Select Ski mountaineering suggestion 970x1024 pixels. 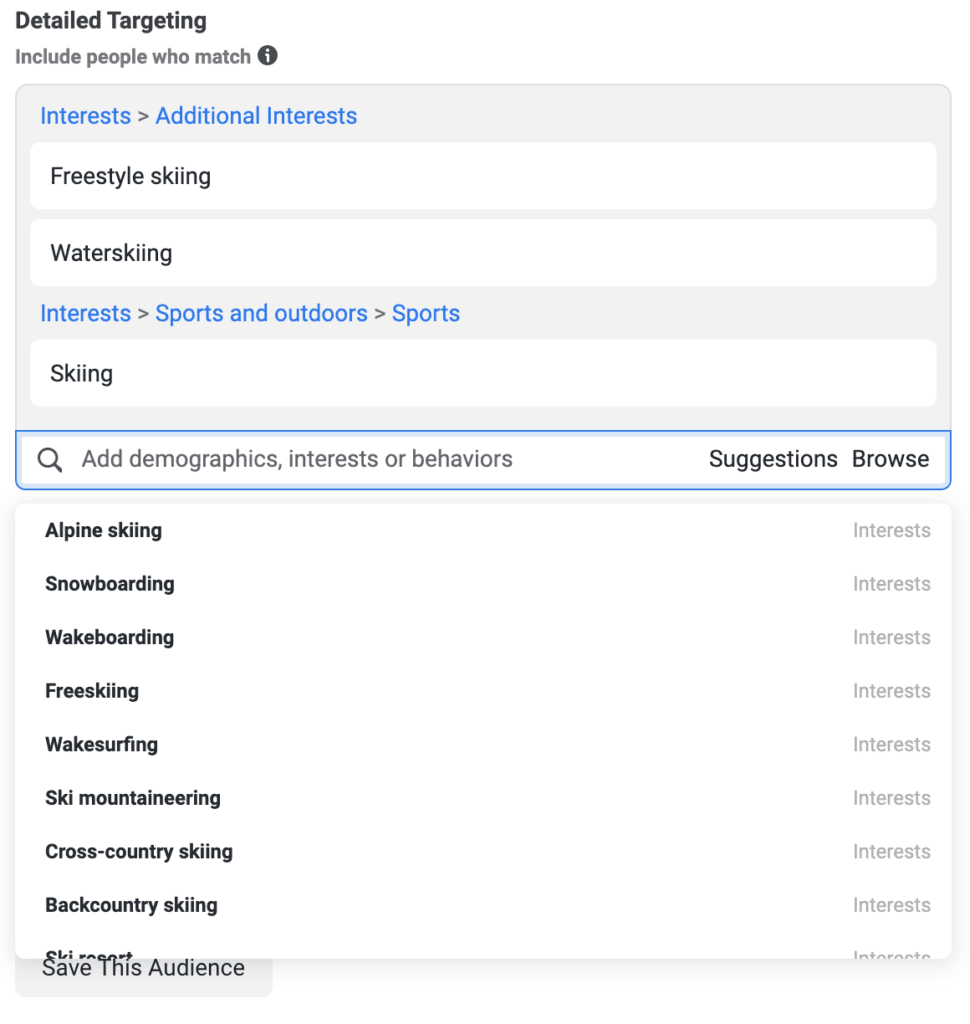(x=133, y=798)
